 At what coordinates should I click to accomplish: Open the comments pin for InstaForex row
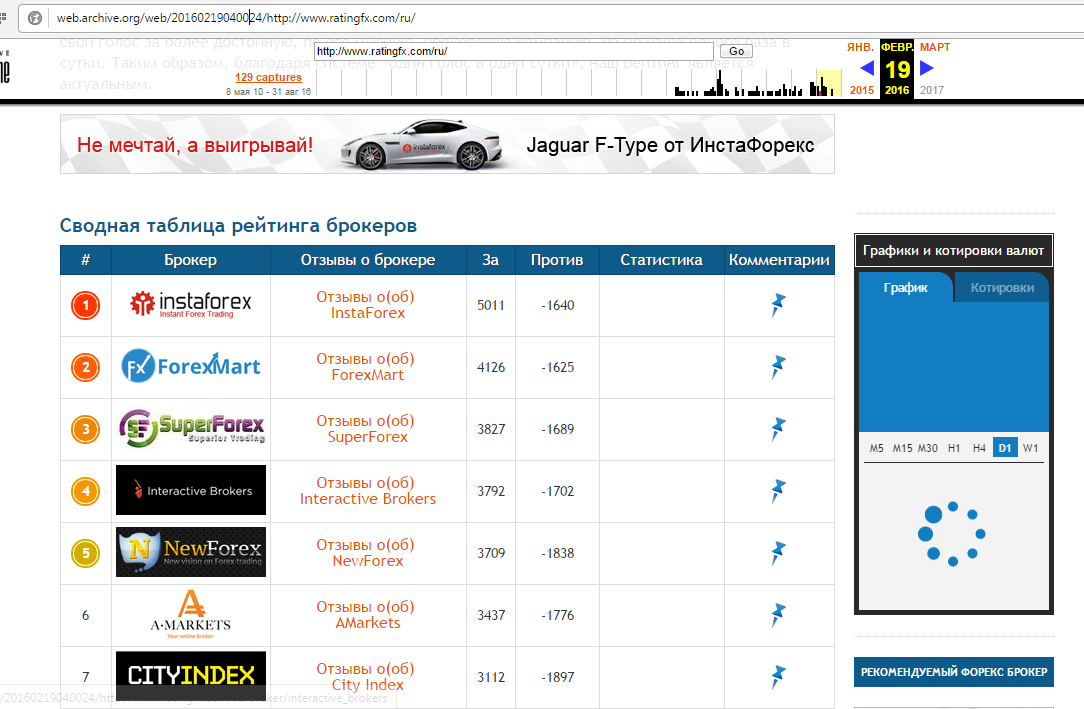[x=778, y=305]
